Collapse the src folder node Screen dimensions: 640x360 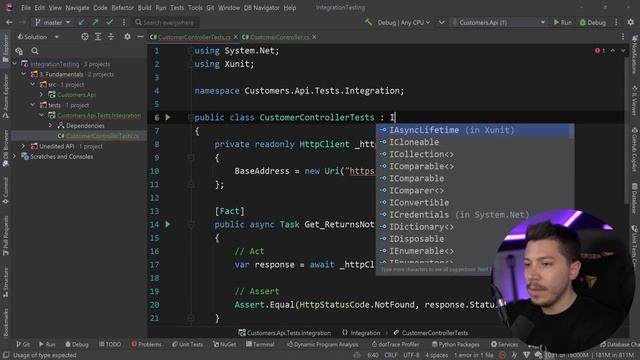point(33,84)
